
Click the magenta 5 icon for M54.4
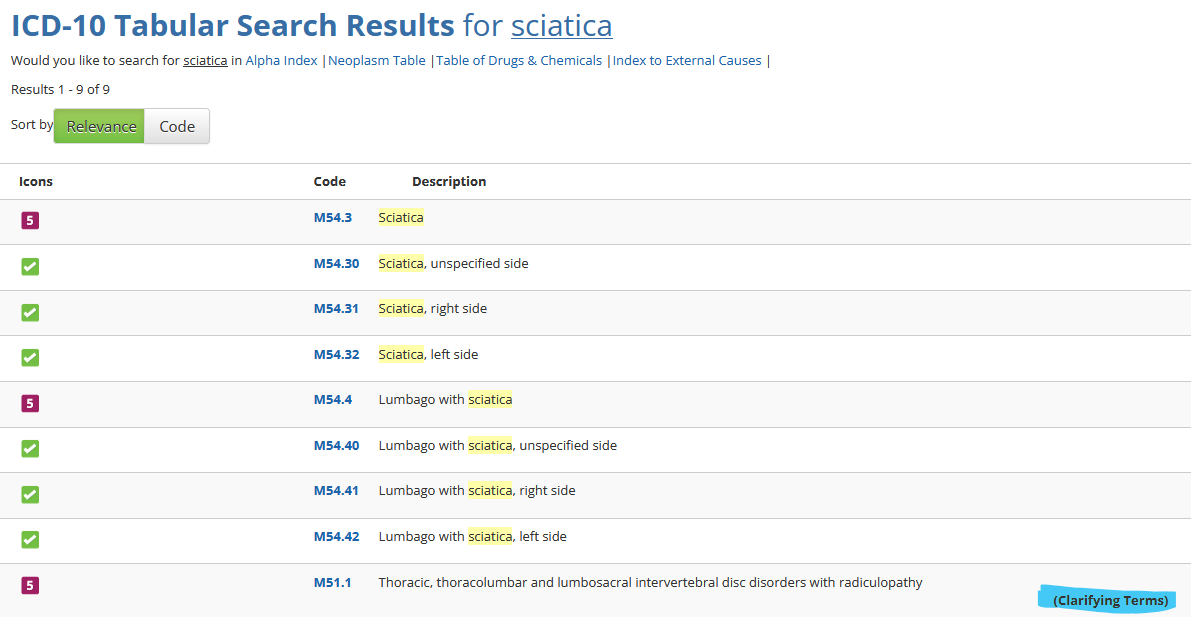point(30,403)
